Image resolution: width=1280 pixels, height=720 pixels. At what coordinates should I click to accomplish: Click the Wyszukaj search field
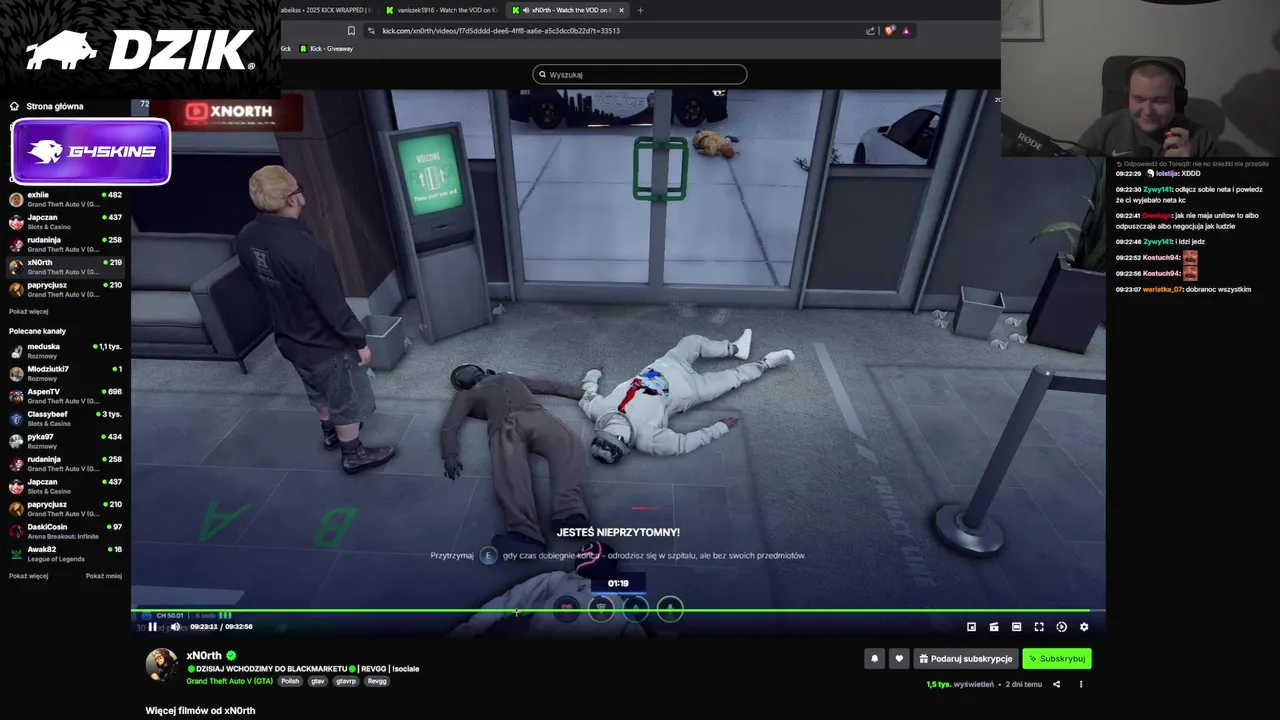640,74
